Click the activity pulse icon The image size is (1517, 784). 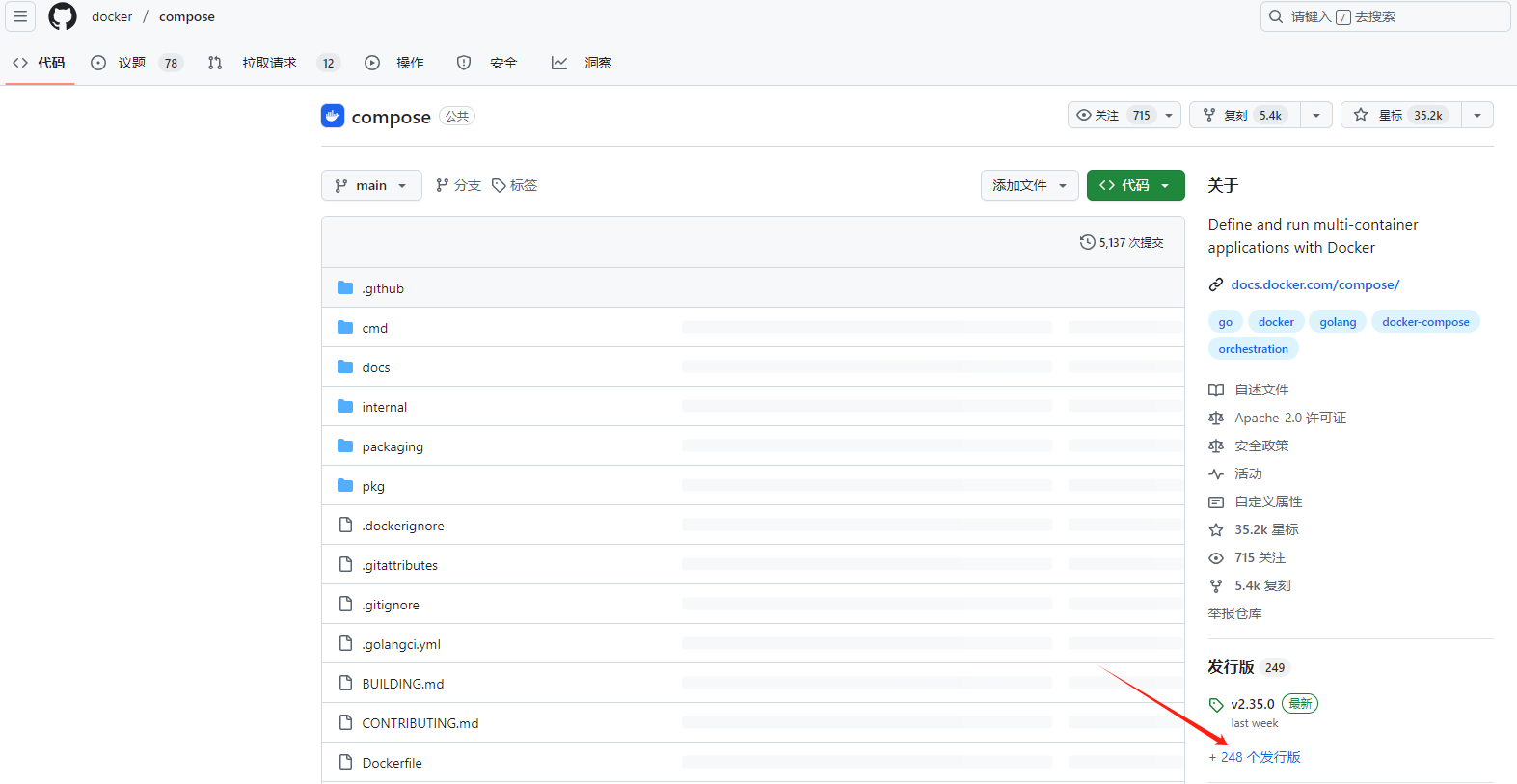1216,473
